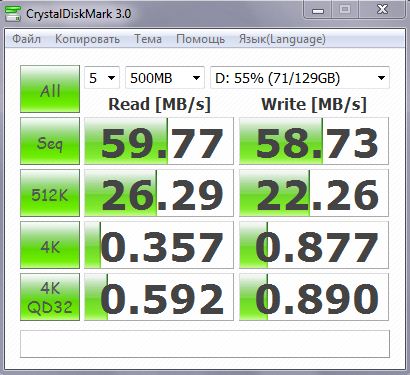Viewport: 410px width, 375px height.
Task: Open the Копировать menu
Action: (87, 39)
